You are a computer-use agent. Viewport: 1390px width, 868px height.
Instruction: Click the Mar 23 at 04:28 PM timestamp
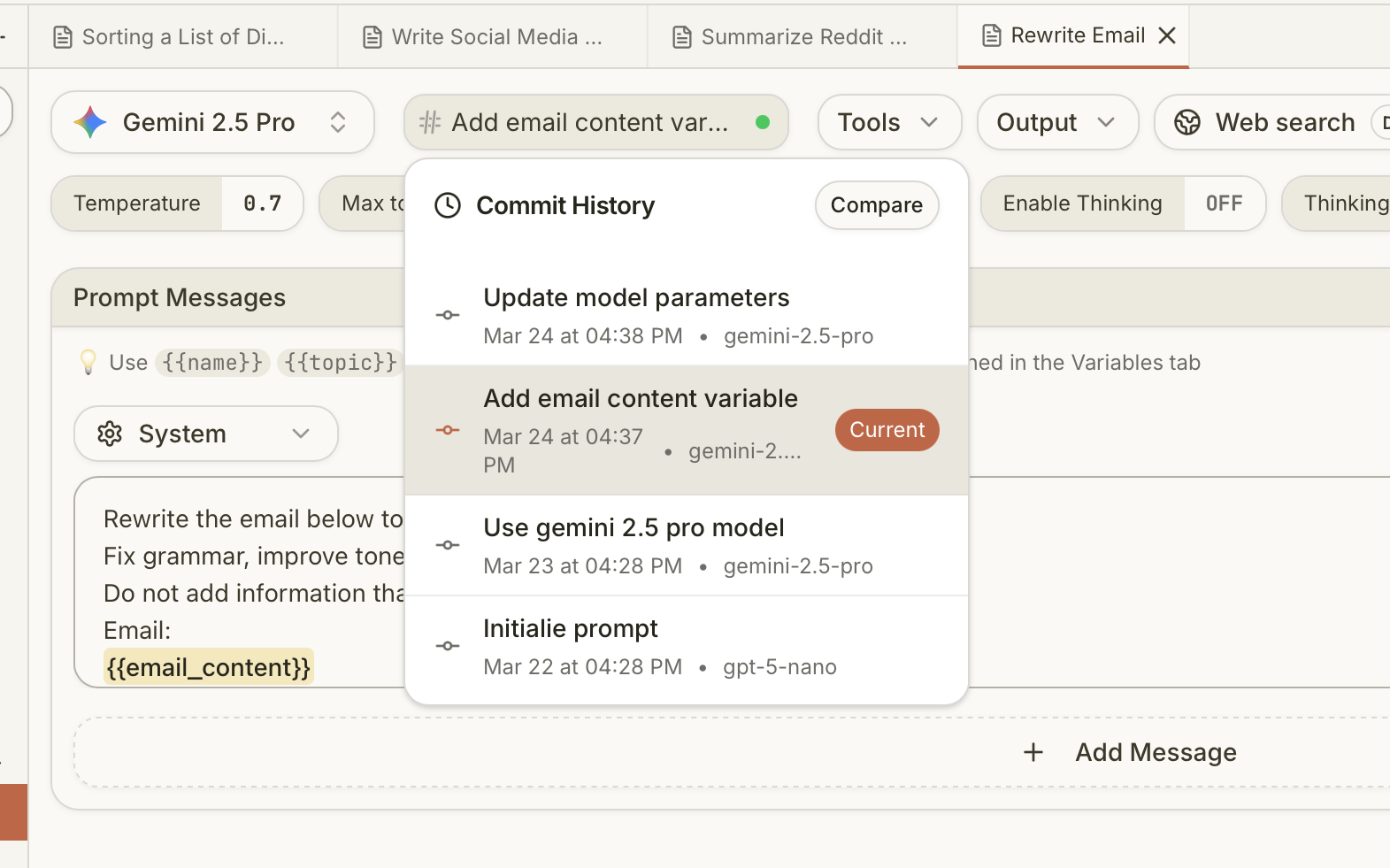tap(583, 566)
